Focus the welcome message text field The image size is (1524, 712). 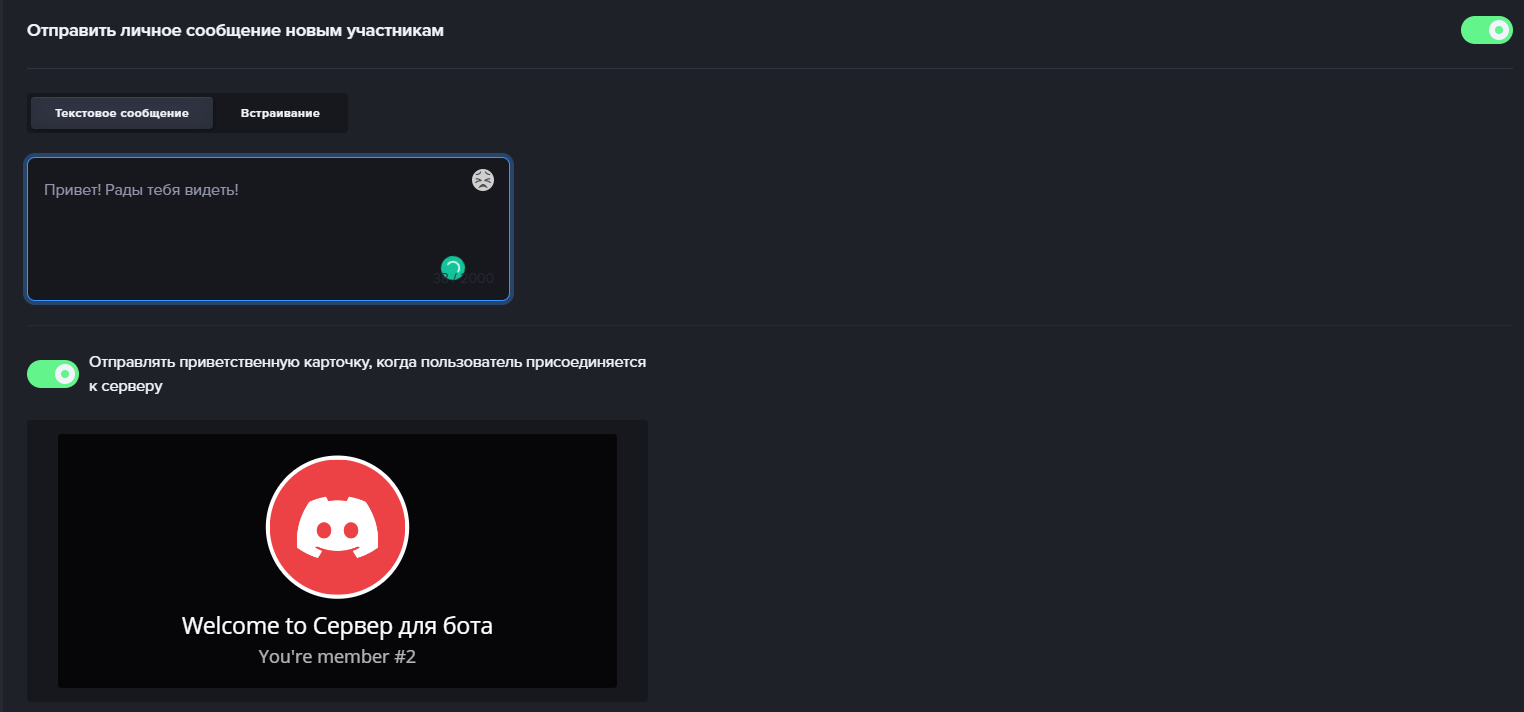269,229
